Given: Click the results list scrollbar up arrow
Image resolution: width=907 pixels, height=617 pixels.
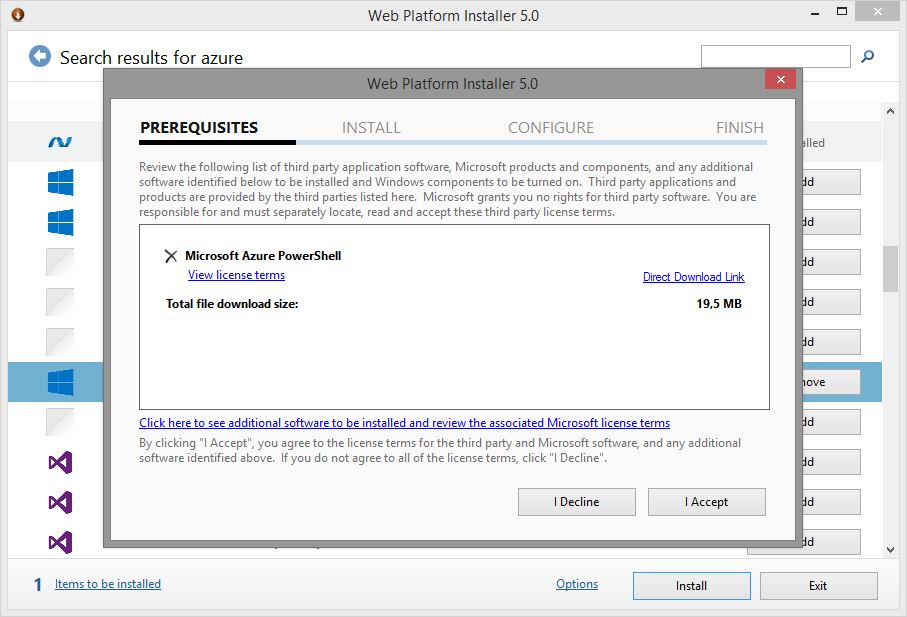Looking at the screenshot, I should (x=890, y=111).
